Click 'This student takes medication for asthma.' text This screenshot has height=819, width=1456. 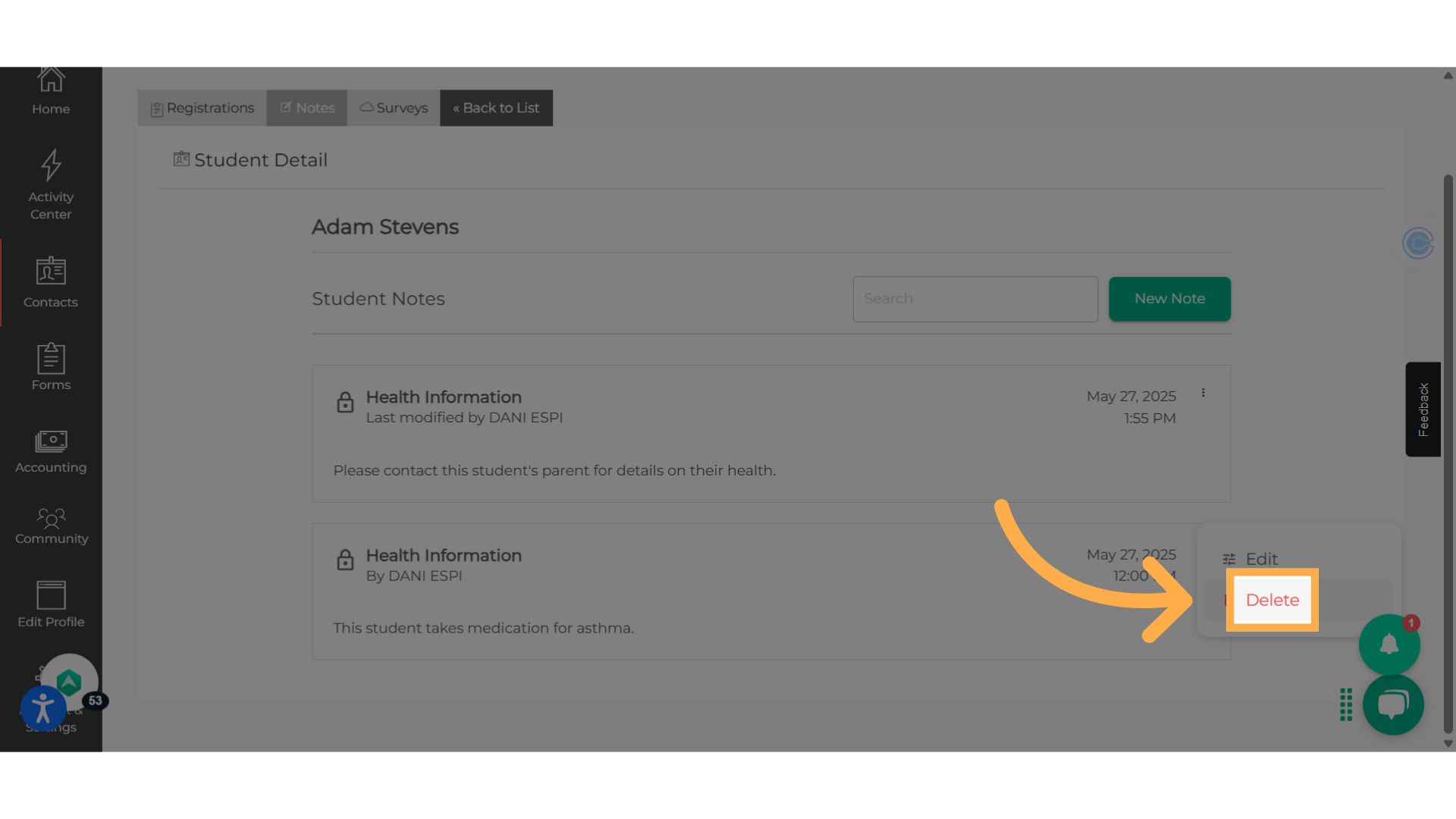tap(483, 628)
